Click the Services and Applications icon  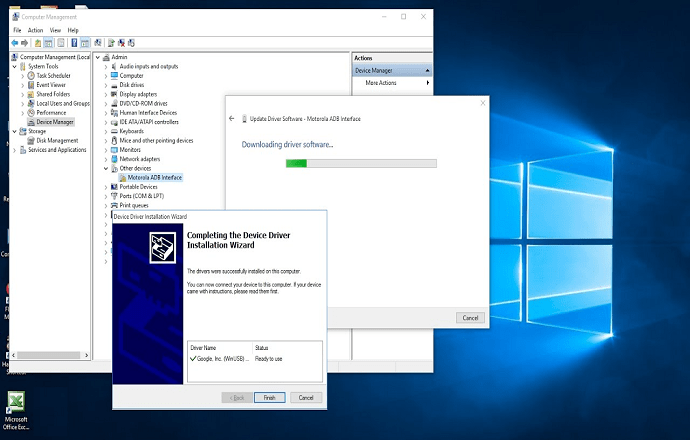coord(23,150)
